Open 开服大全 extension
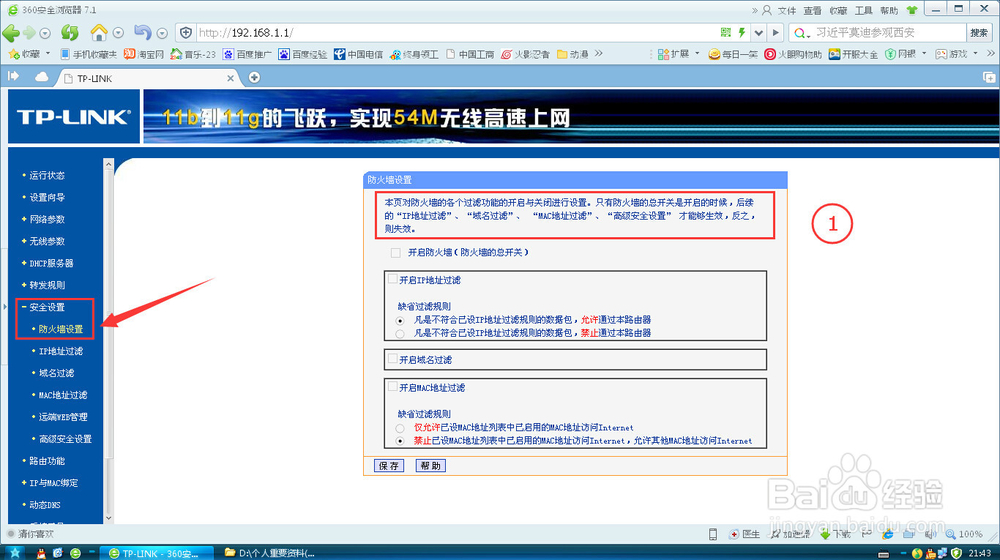1000x560 pixels. 853,54
